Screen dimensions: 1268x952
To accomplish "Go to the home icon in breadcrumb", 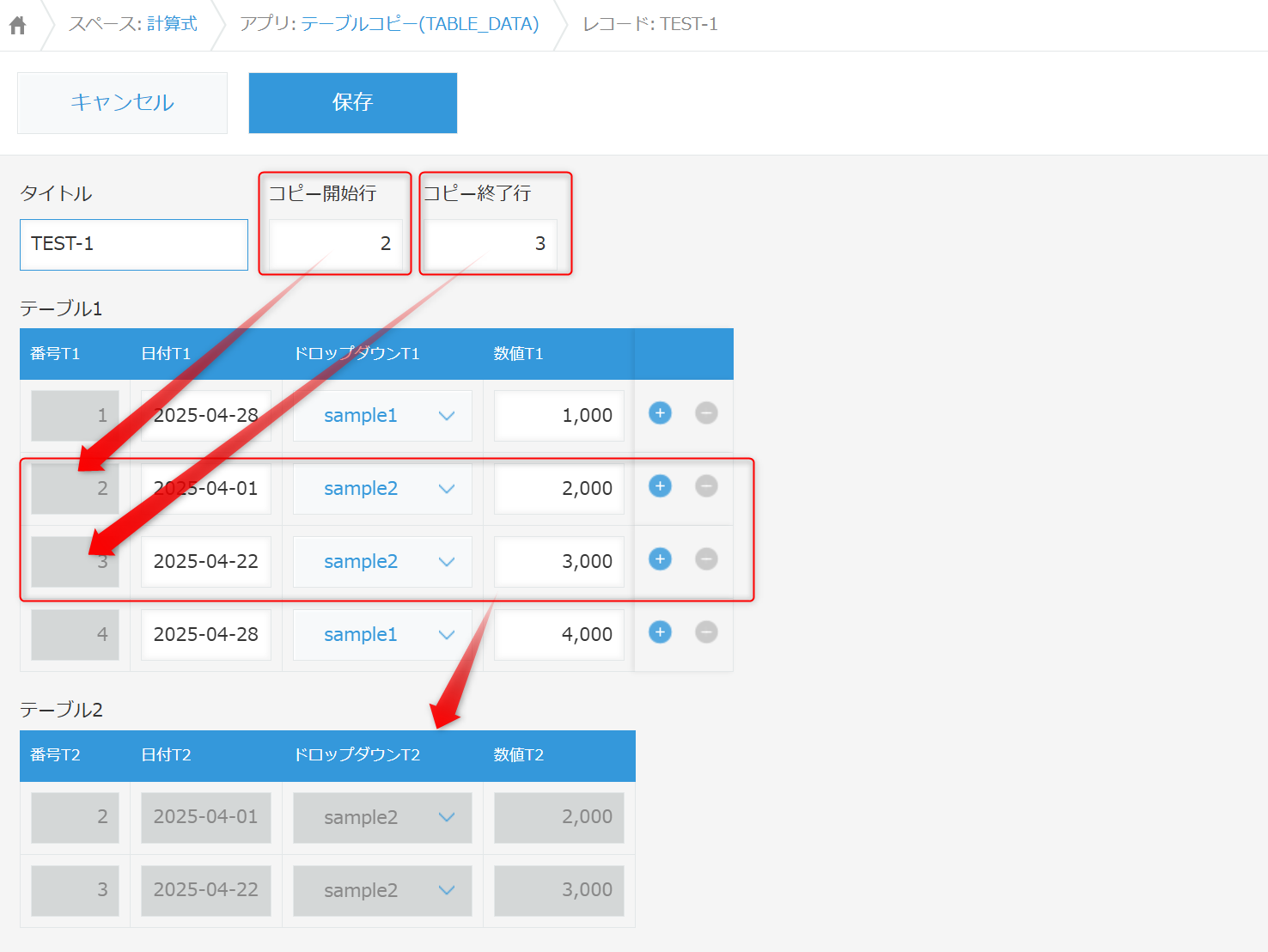I will 17,26.
